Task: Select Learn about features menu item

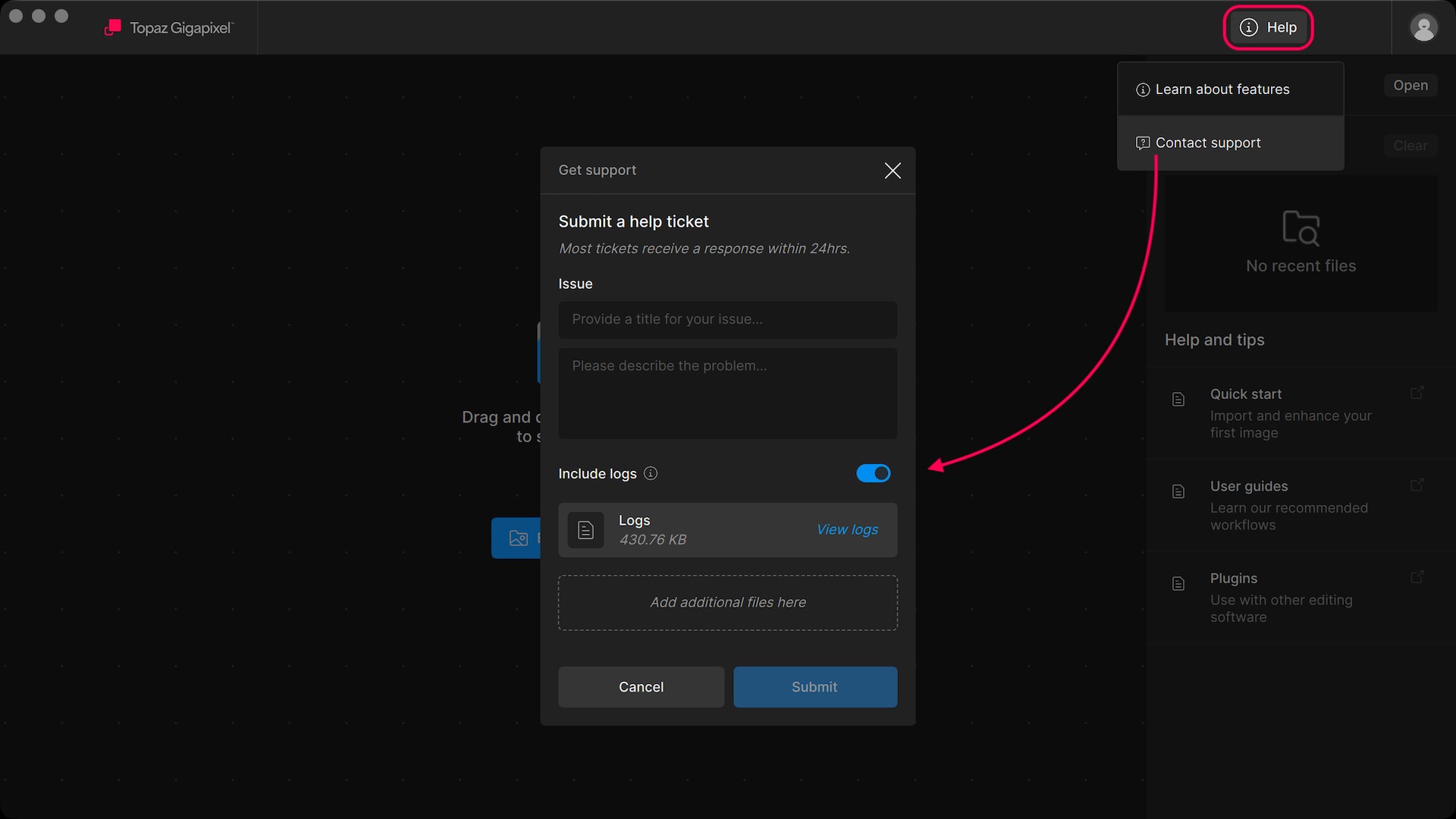Action: (x=1222, y=89)
